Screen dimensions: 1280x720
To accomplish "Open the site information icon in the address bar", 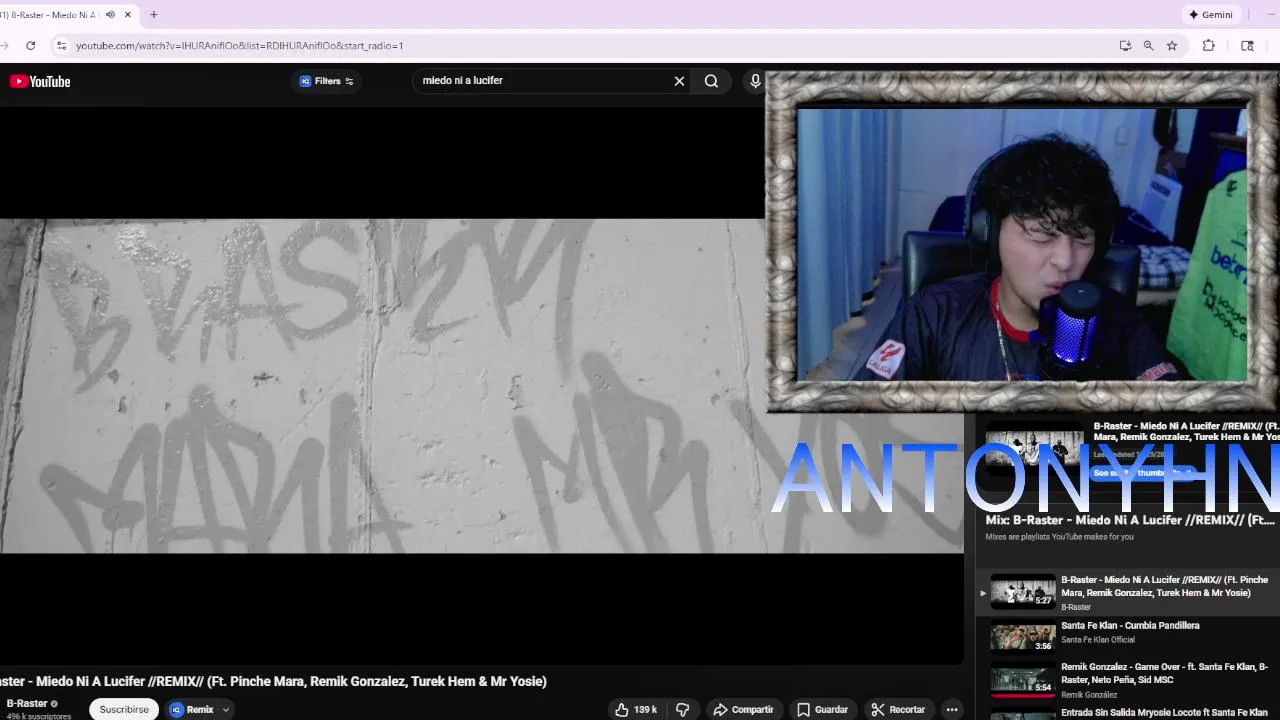I will (61, 45).
